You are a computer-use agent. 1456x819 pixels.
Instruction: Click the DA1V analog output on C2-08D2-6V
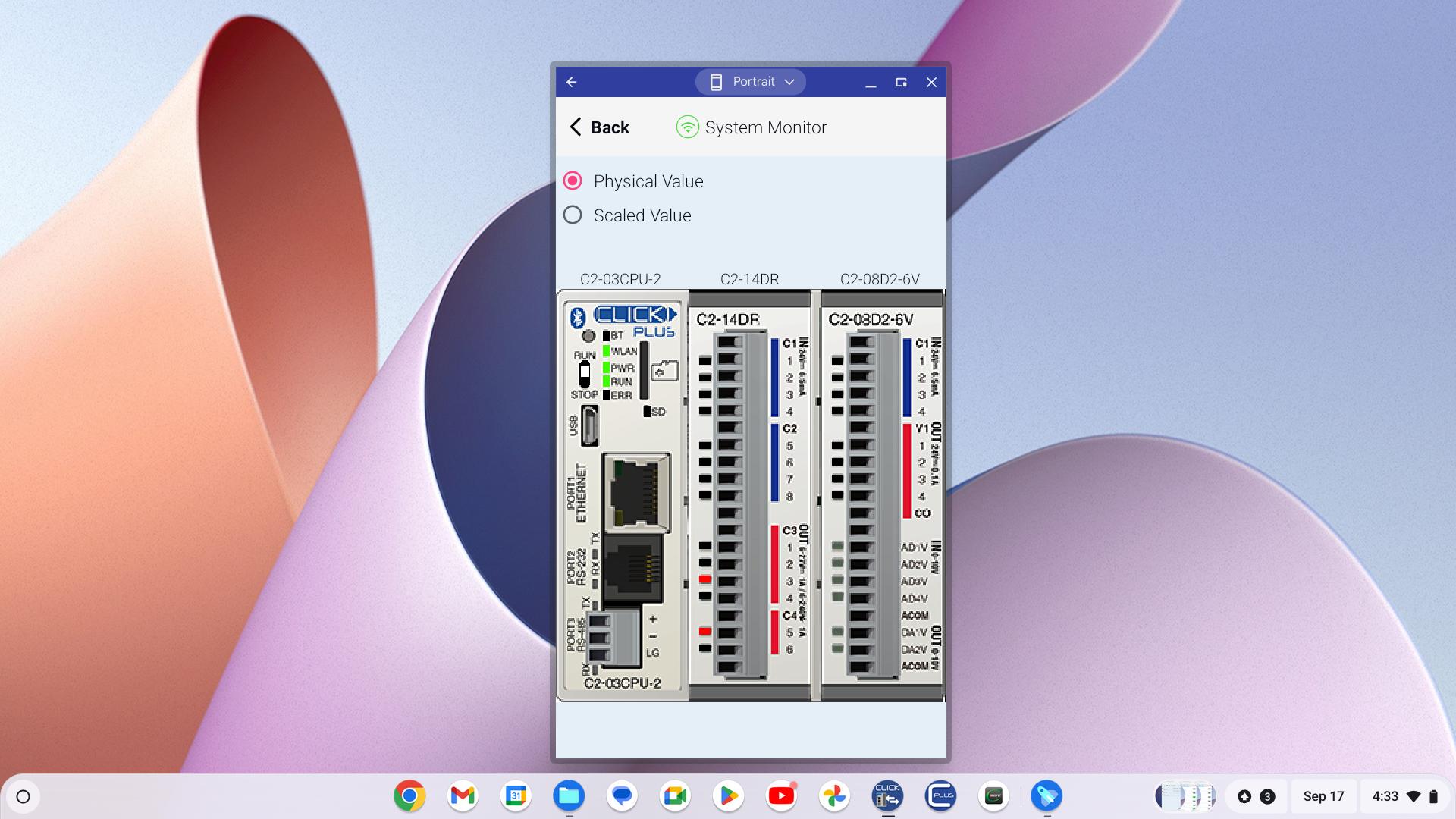(914, 632)
